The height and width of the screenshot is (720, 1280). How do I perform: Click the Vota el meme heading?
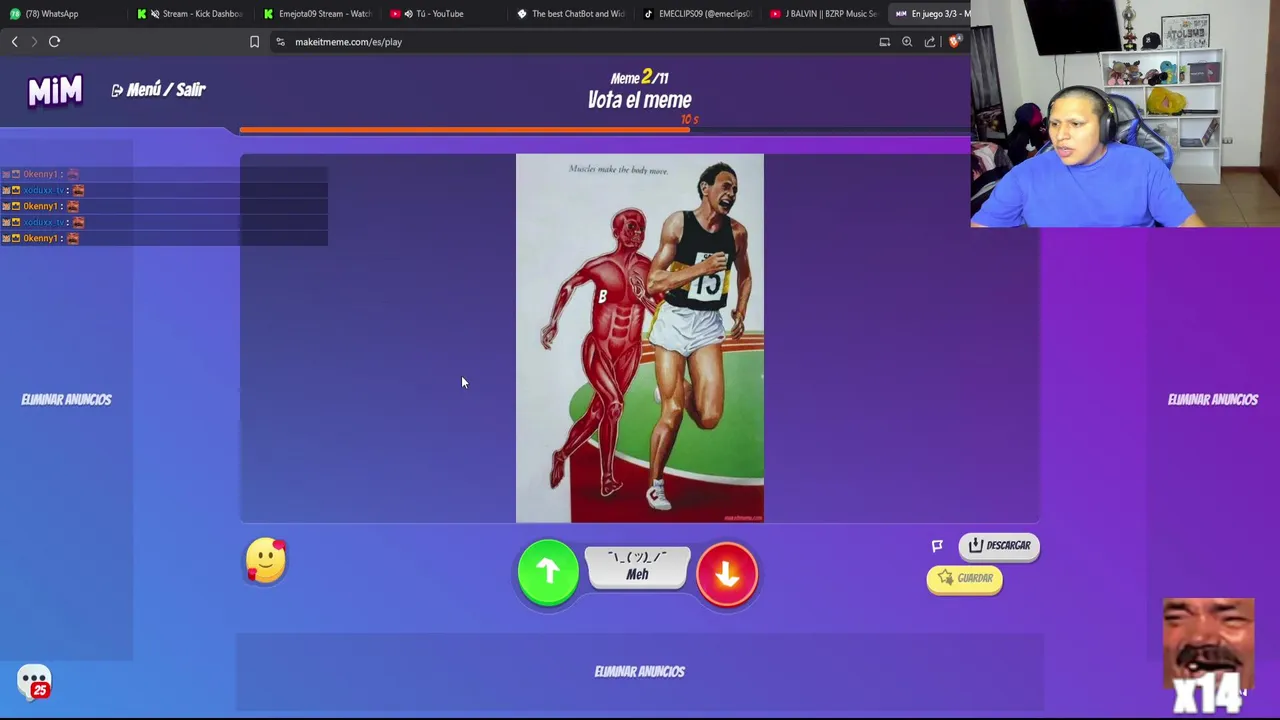(x=640, y=100)
